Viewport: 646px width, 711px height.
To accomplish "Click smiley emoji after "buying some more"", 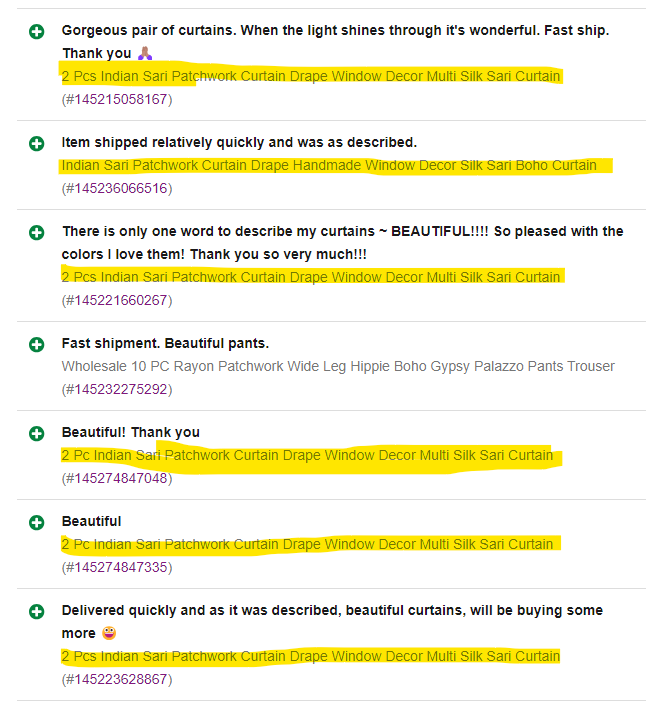I will coord(109,634).
